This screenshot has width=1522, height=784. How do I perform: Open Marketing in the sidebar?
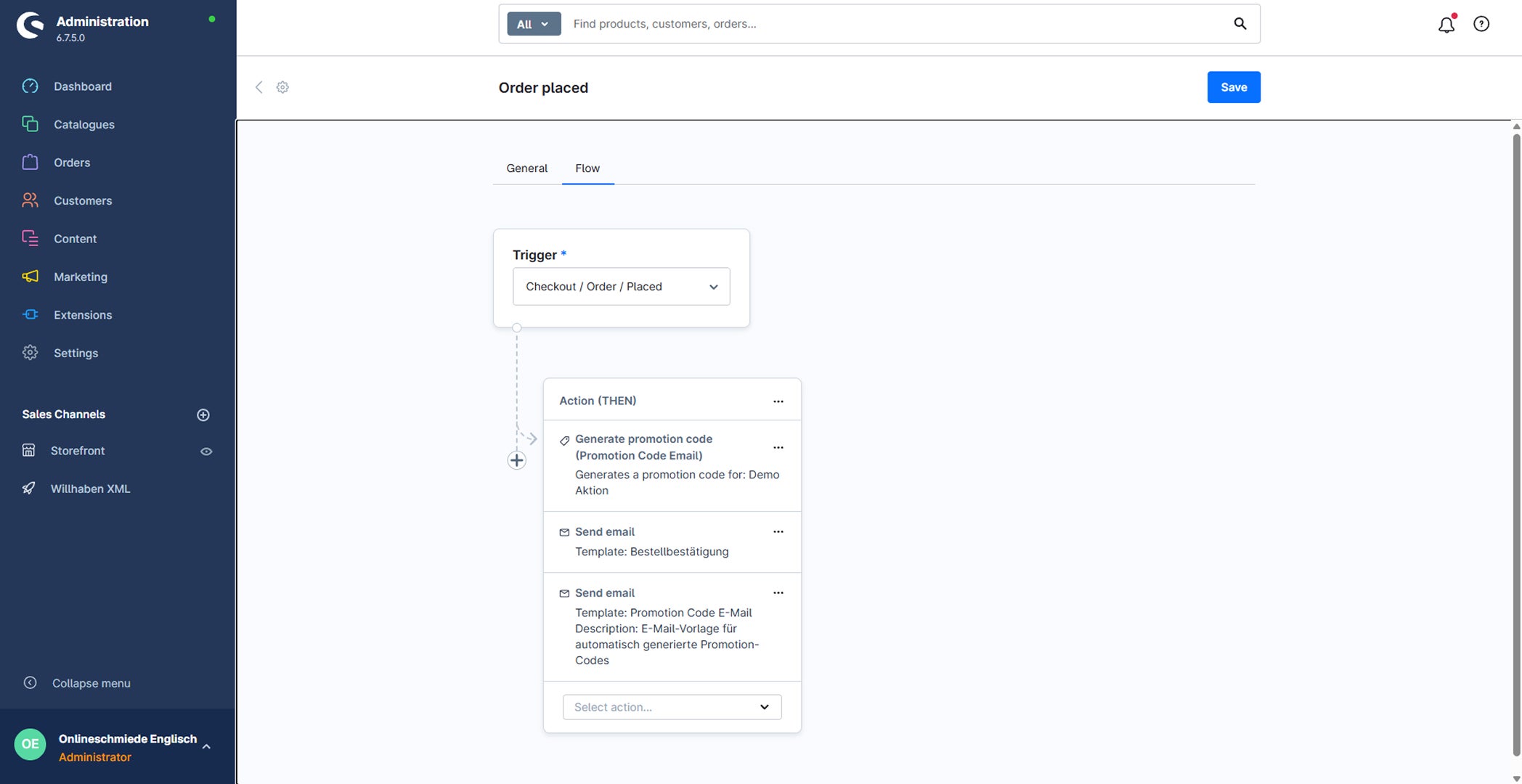pos(80,277)
